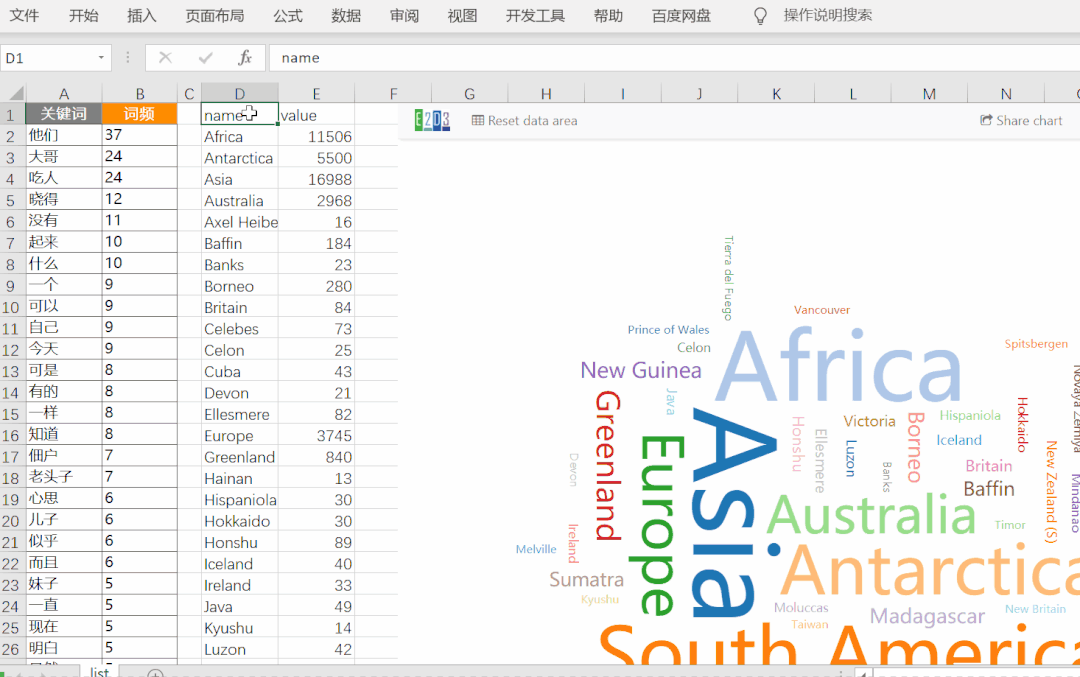Open the 帮助 ribbon tab
1080x677 pixels.
pos(608,16)
